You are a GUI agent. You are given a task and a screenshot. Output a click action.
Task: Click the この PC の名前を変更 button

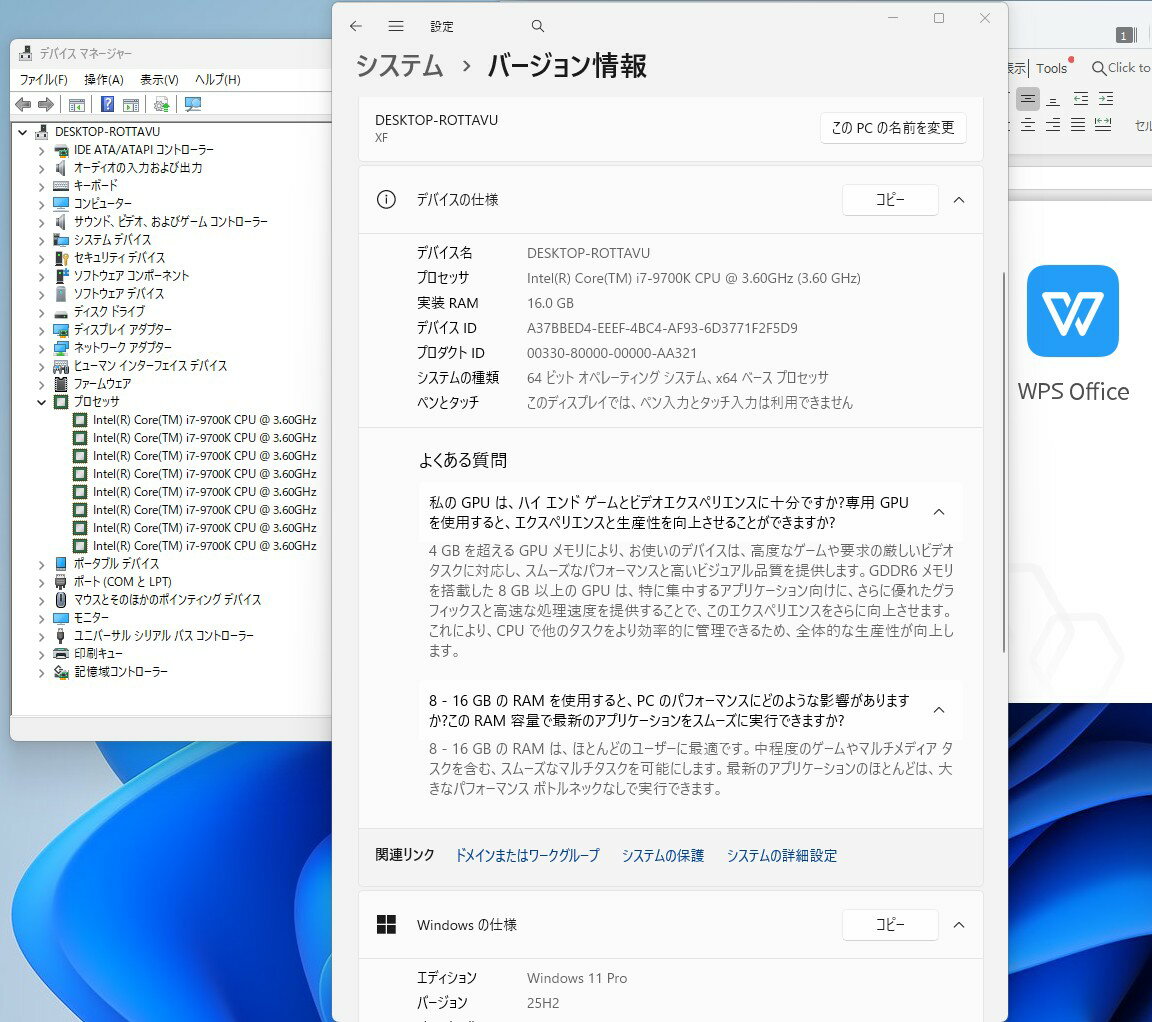tap(893, 128)
